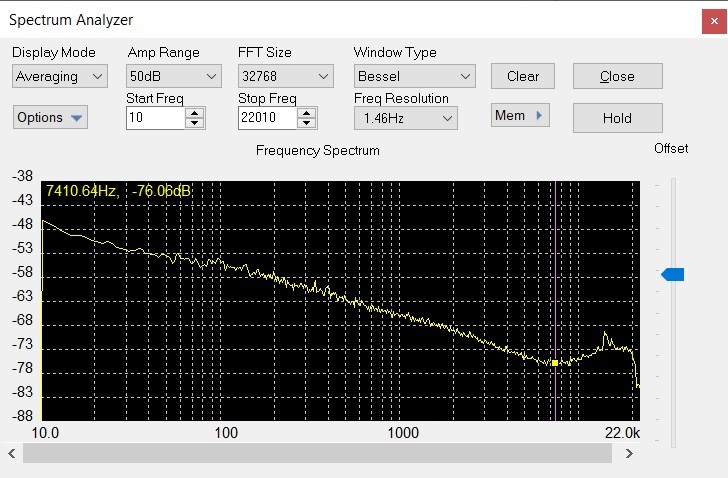
Task: Click the yellow marker on spectrum curve
Action: click(x=555, y=362)
